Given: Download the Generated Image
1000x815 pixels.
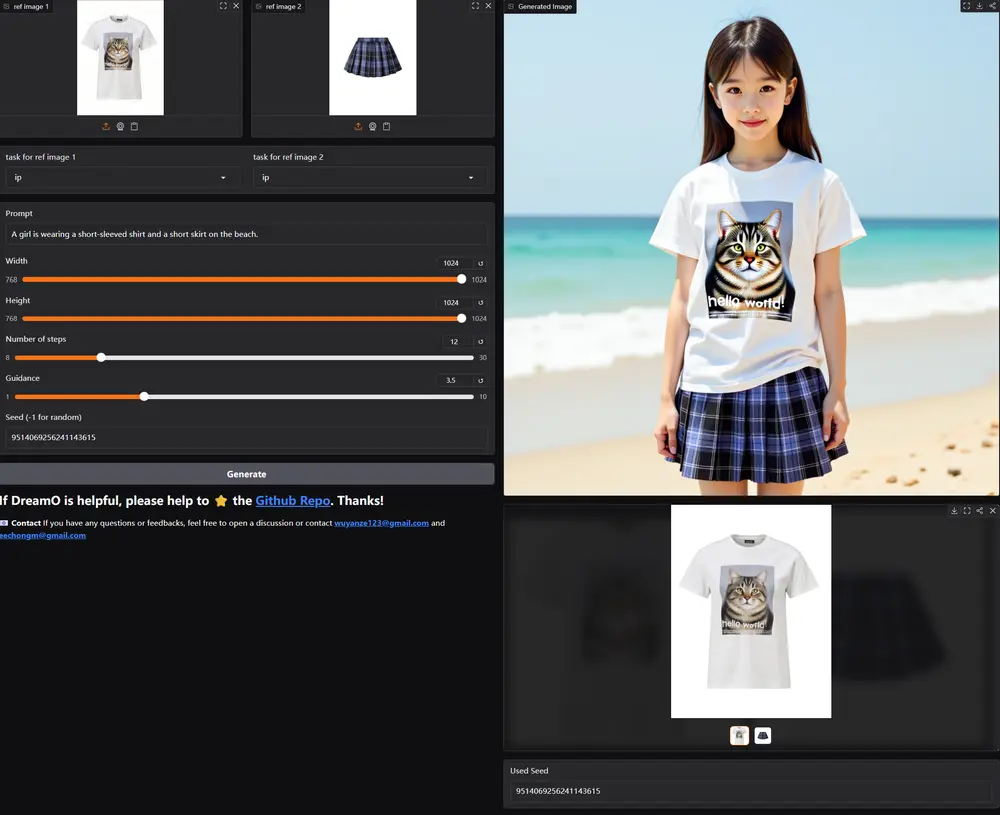Looking at the screenshot, I should pyautogui.click(x=980, y=6).
